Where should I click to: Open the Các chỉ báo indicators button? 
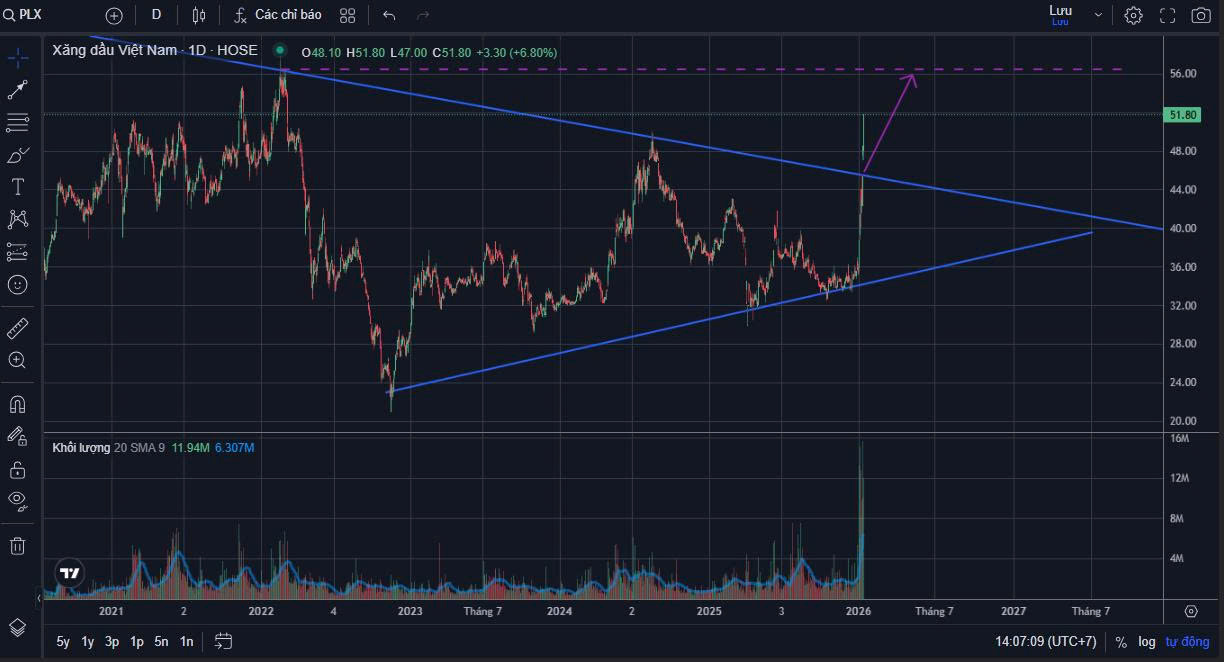278,15
